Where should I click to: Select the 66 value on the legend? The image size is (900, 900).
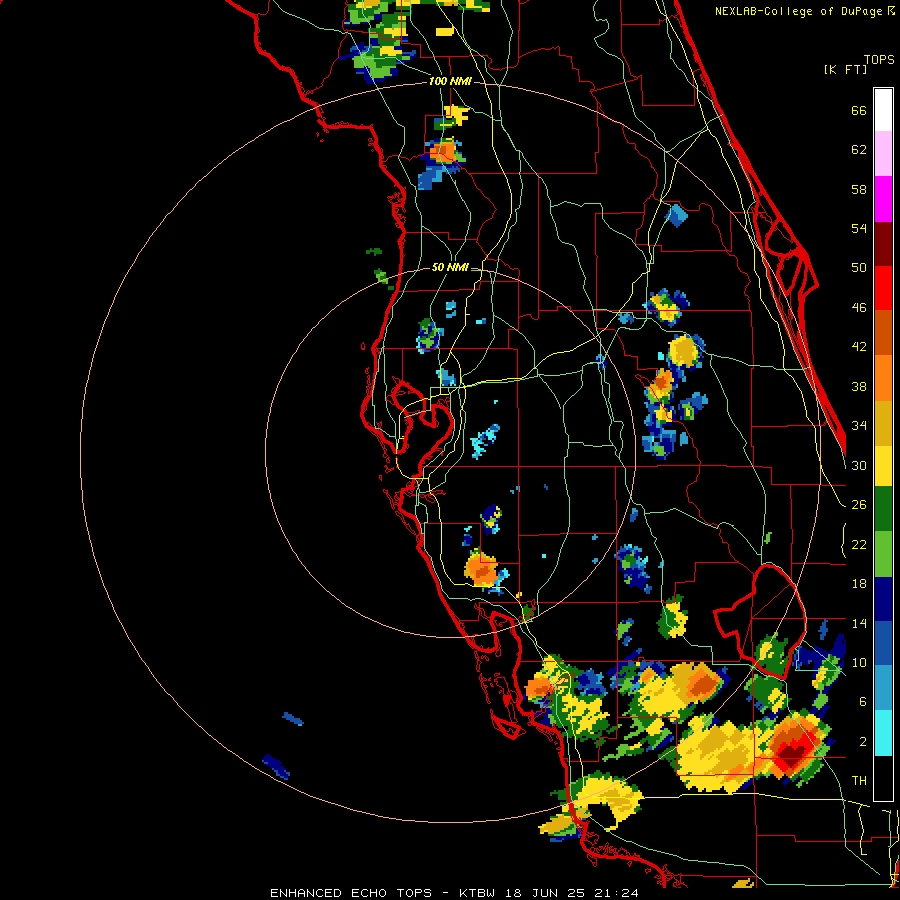click(x=859, y=111)
